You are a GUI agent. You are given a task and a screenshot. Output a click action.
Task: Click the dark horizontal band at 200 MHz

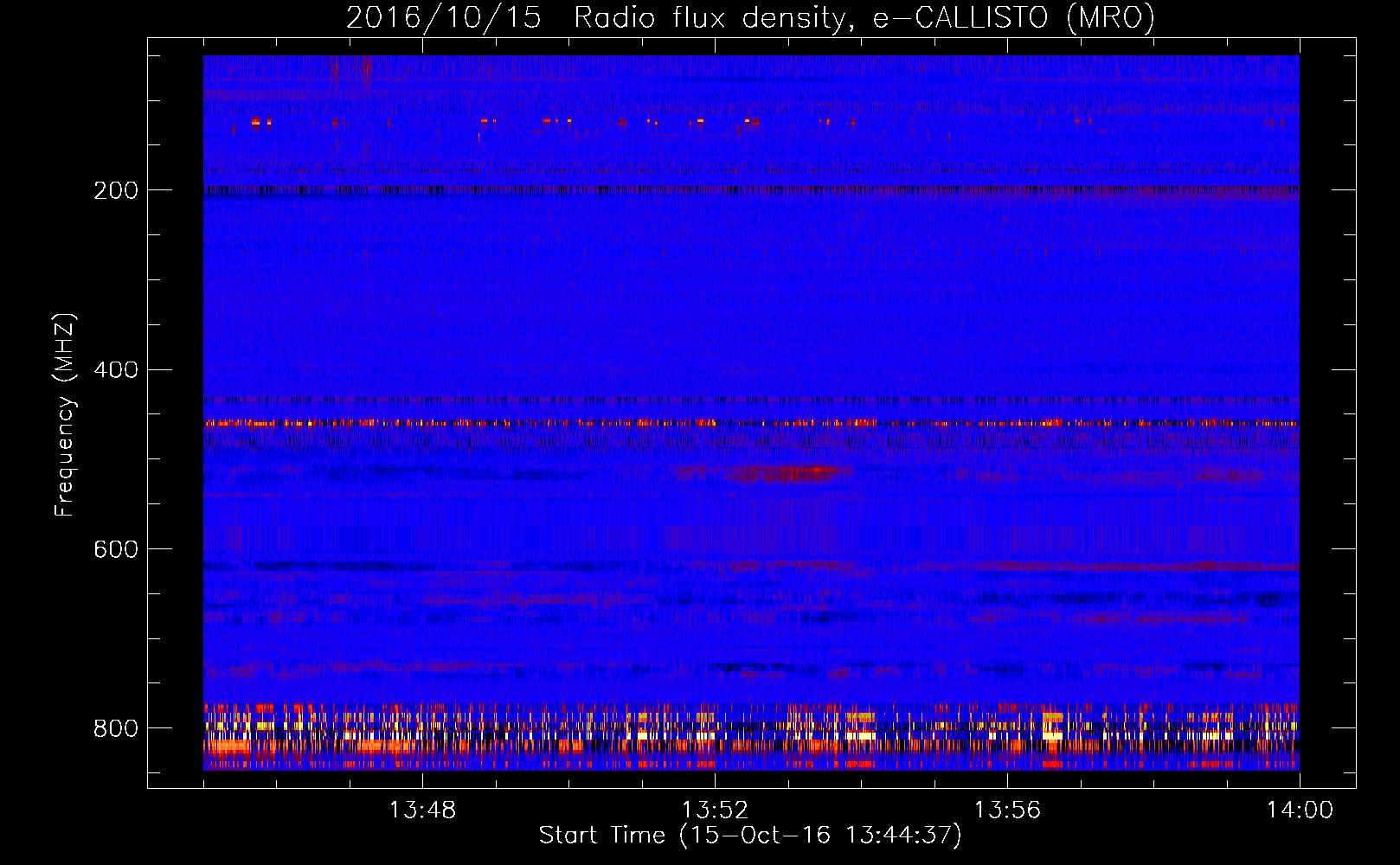(751, 190)
